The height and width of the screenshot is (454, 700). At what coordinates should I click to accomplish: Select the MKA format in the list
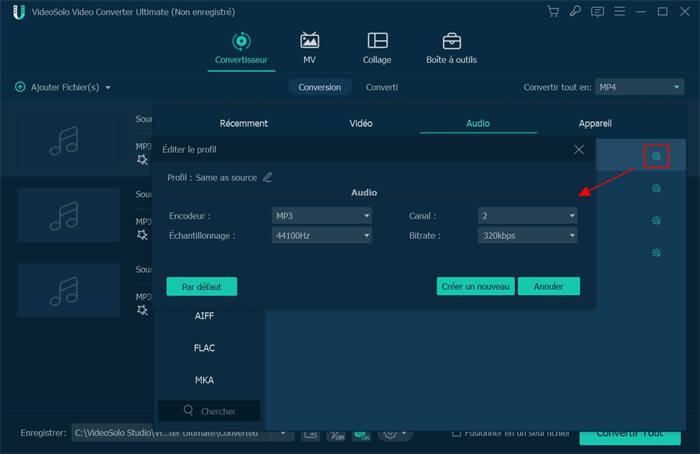pos(204,380)
